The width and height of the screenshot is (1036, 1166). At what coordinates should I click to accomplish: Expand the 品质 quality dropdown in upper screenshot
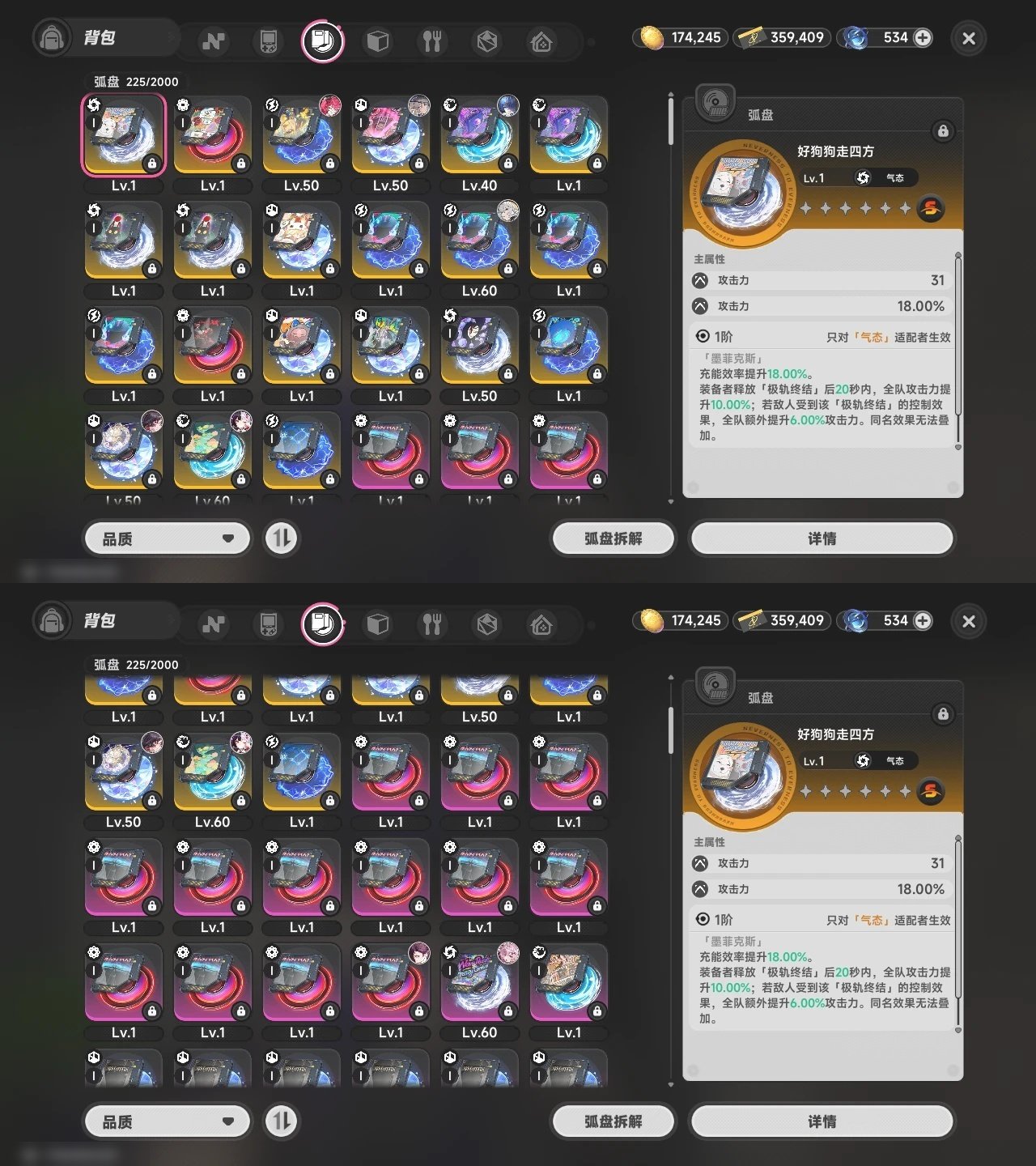point(168,538)
